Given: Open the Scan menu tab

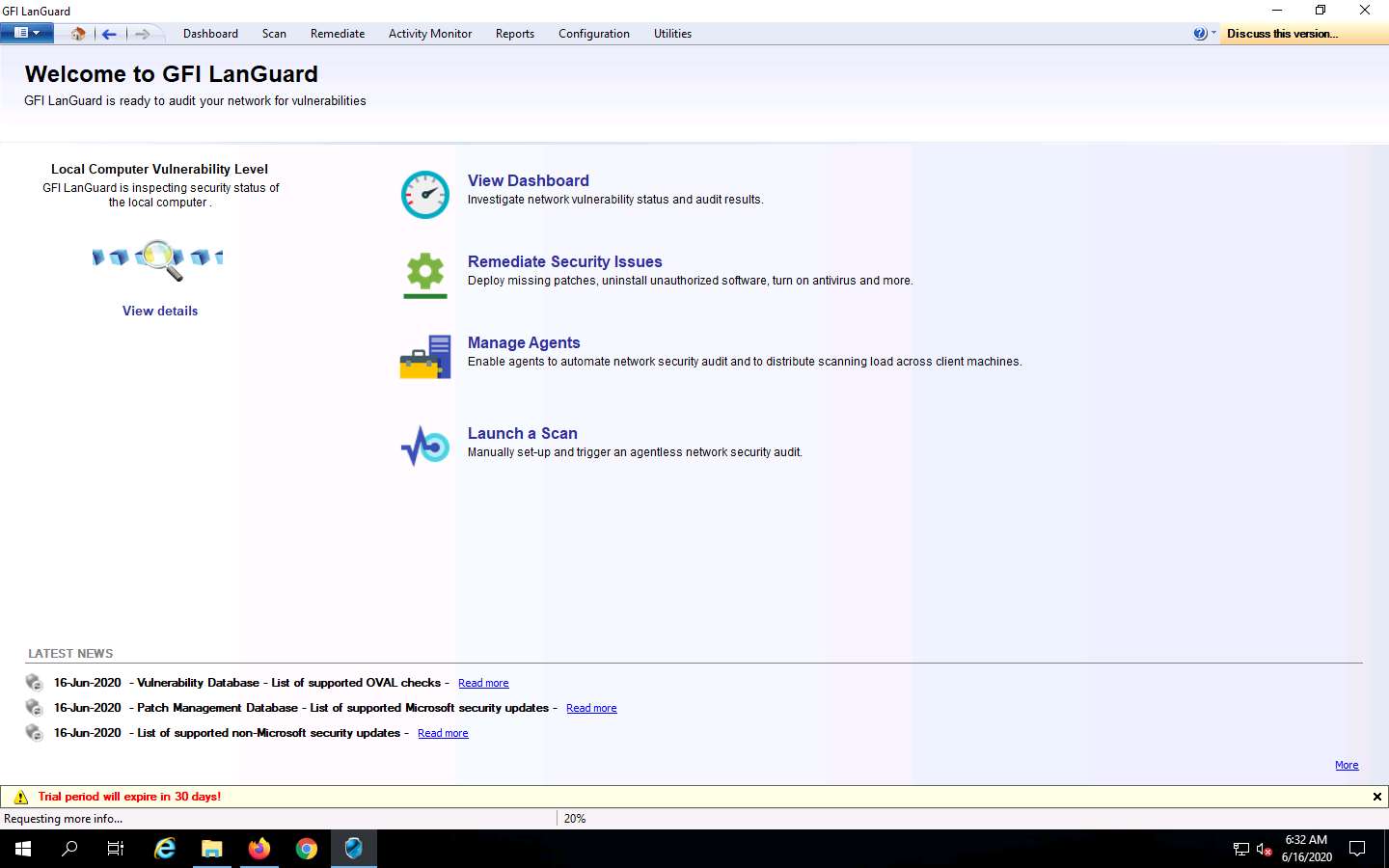Looking at the screenshot, I should pos(274,34).
